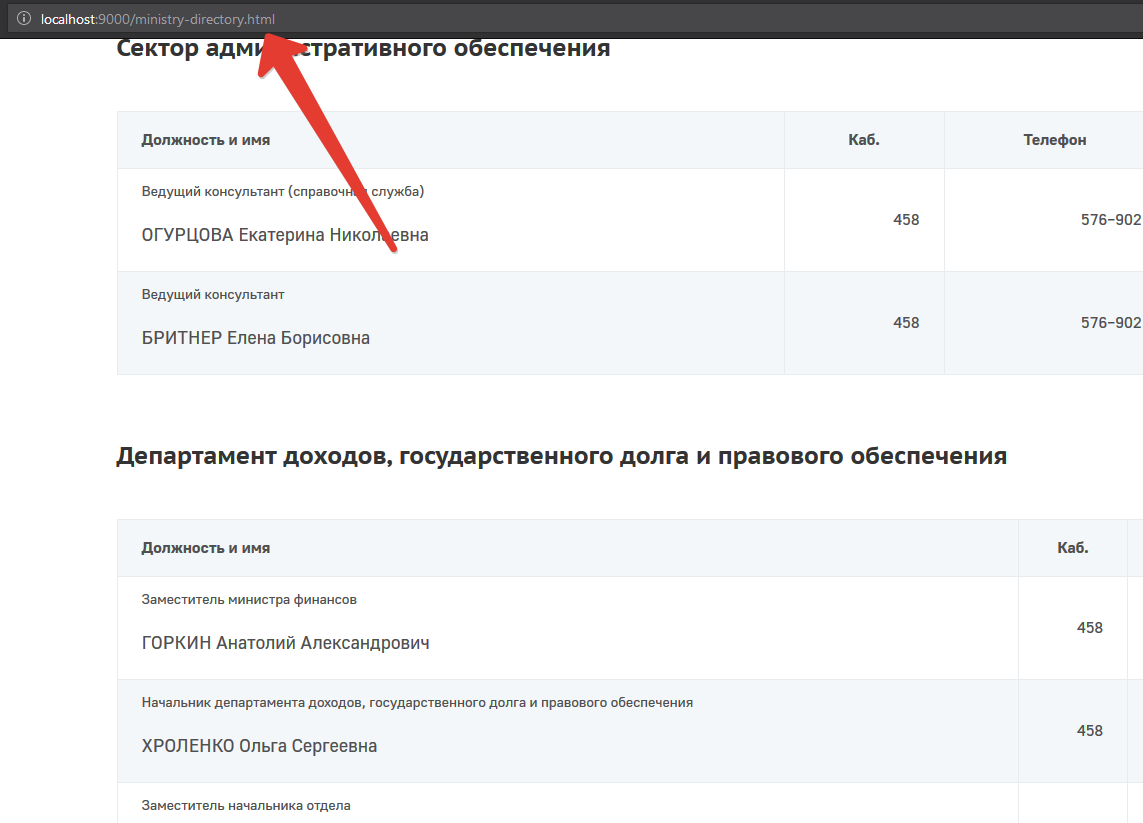This screenshot has height=823, width=1143.
Task: Click the "Телефон" column header
Action: (1054, 140)
